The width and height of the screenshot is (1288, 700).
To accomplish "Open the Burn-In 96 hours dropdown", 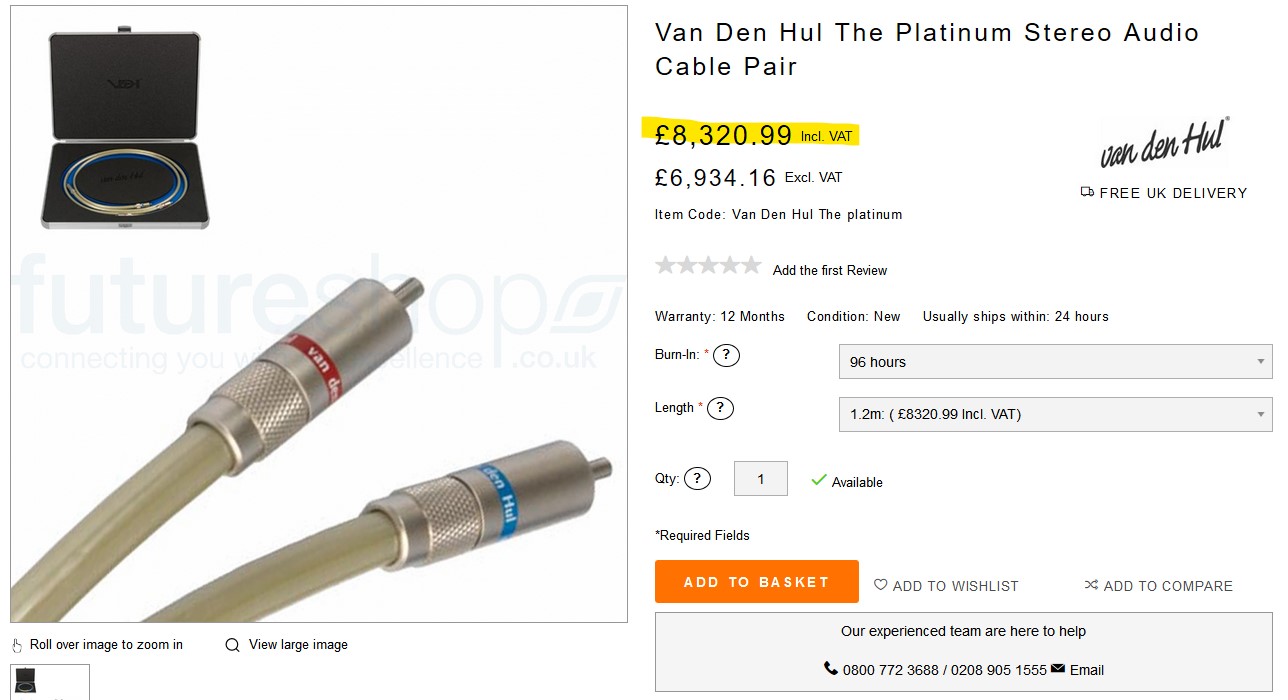I will point(1055,362).
